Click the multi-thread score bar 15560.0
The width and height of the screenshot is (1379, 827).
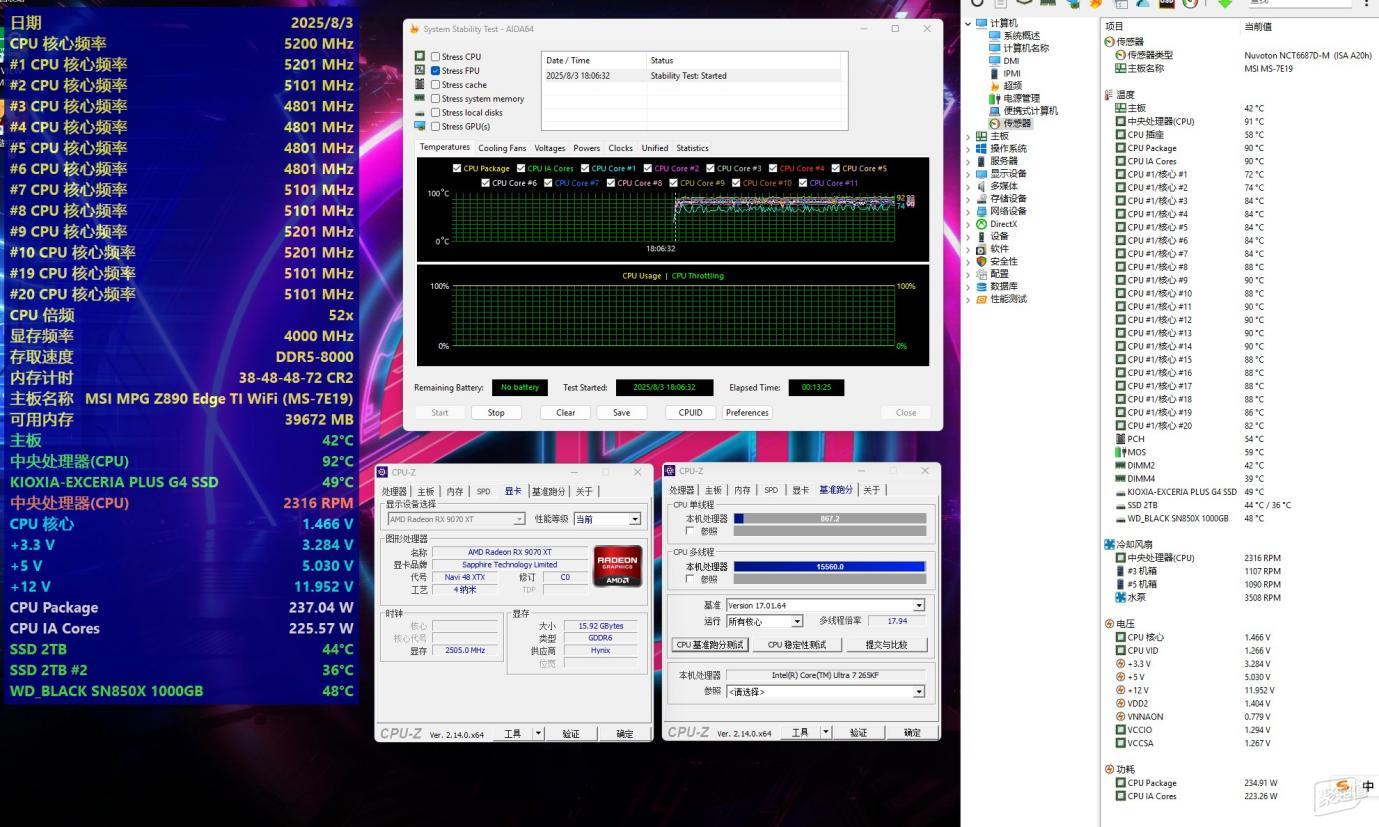830,566
